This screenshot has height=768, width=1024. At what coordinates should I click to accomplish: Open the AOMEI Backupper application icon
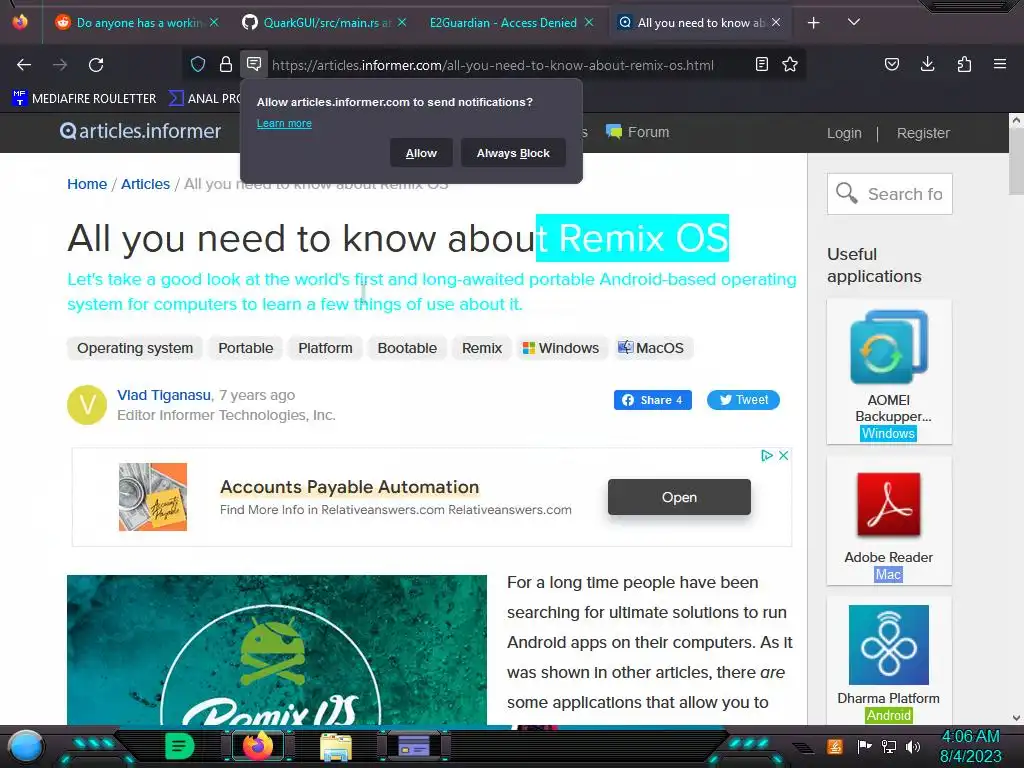tap(889, 348)
